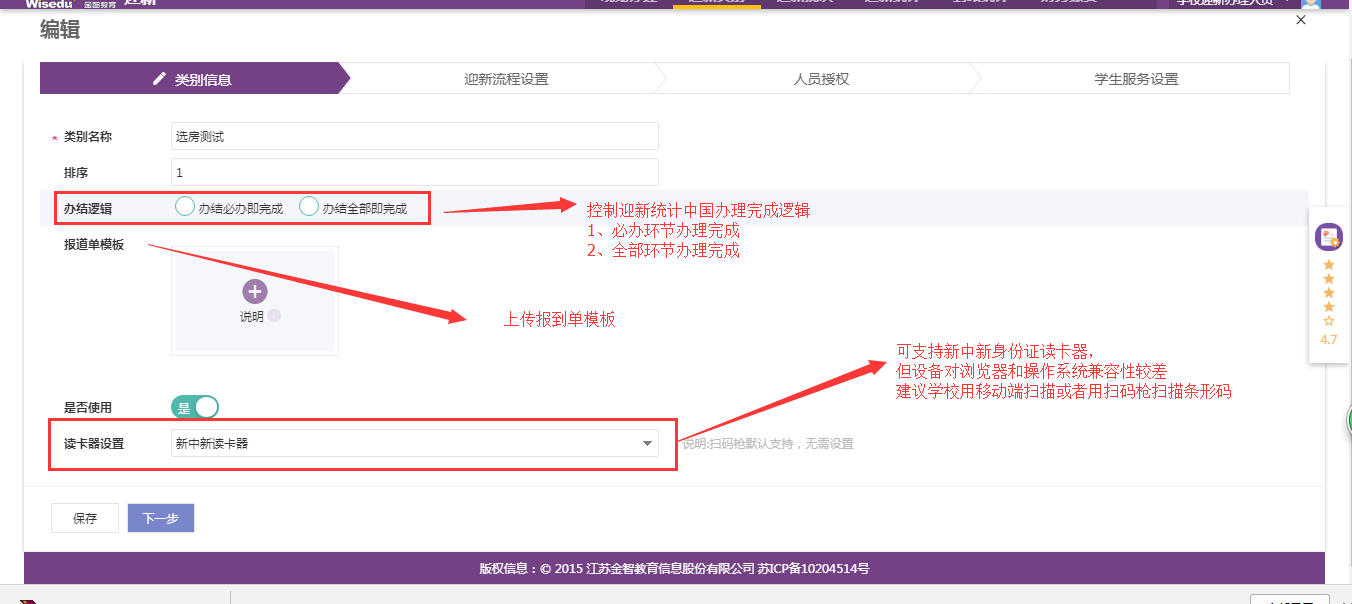Image resolution: width=1352 pixels, height=604 pixels.
Task: Open the floating widget icon above the stars
Action: [1329, 237]
